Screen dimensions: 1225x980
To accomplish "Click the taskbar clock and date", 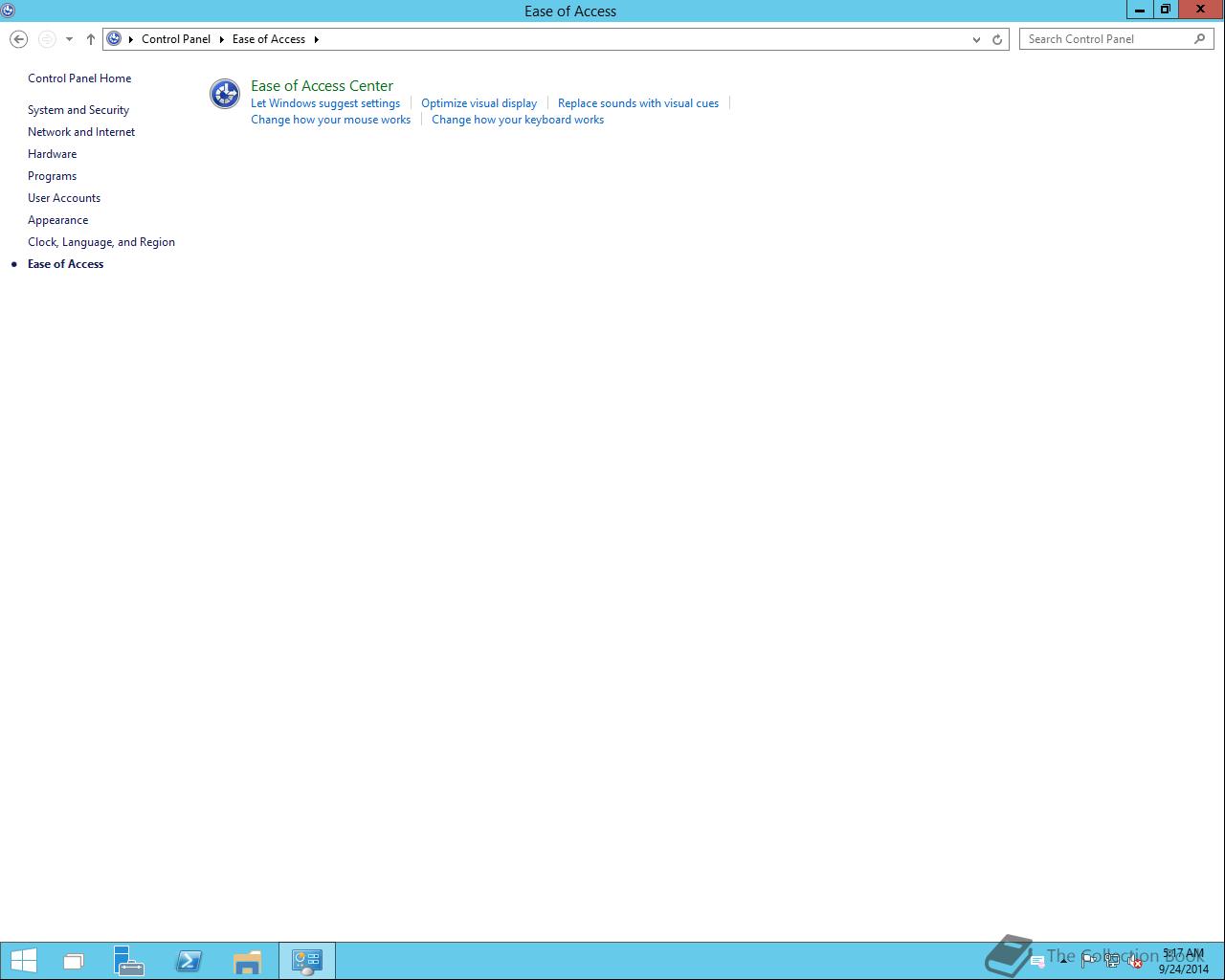I will [x=1184, y=962].
